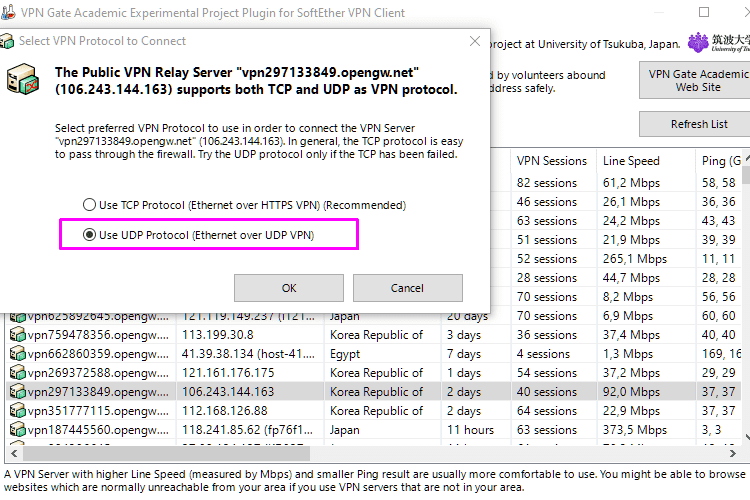Viewport: 750px width, 500px height.
Task: Sort by Ping column header
Action: point(719,161)
